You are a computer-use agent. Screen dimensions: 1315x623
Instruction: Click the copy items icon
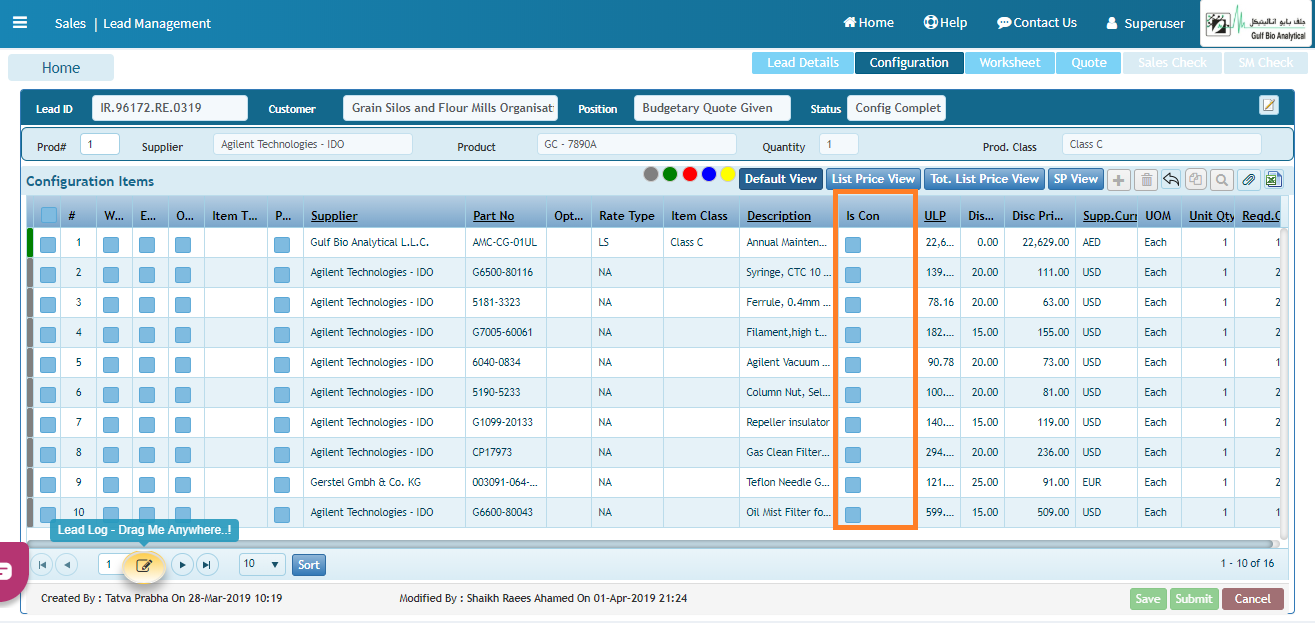(1195, 180)
